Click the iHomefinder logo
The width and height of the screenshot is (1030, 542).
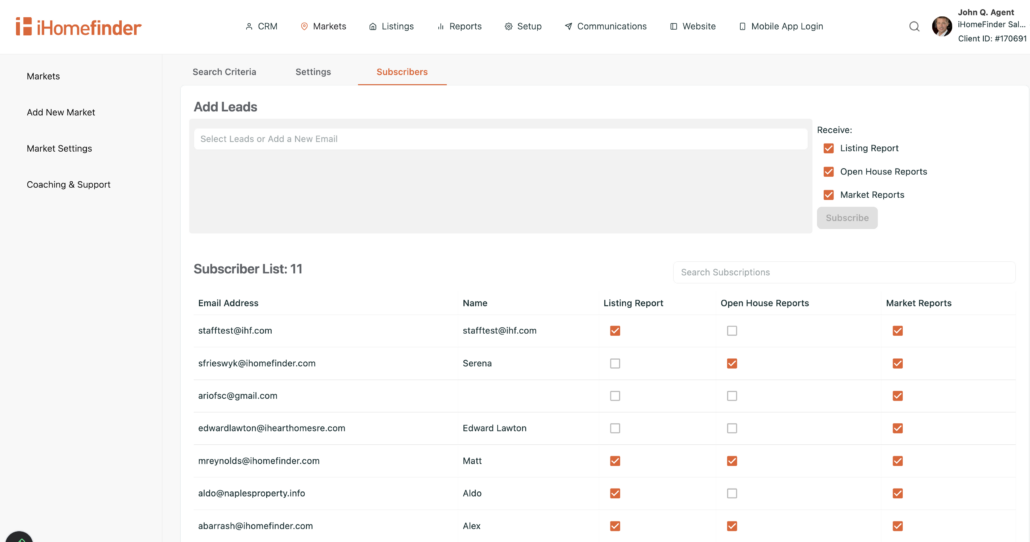[78, 27]
